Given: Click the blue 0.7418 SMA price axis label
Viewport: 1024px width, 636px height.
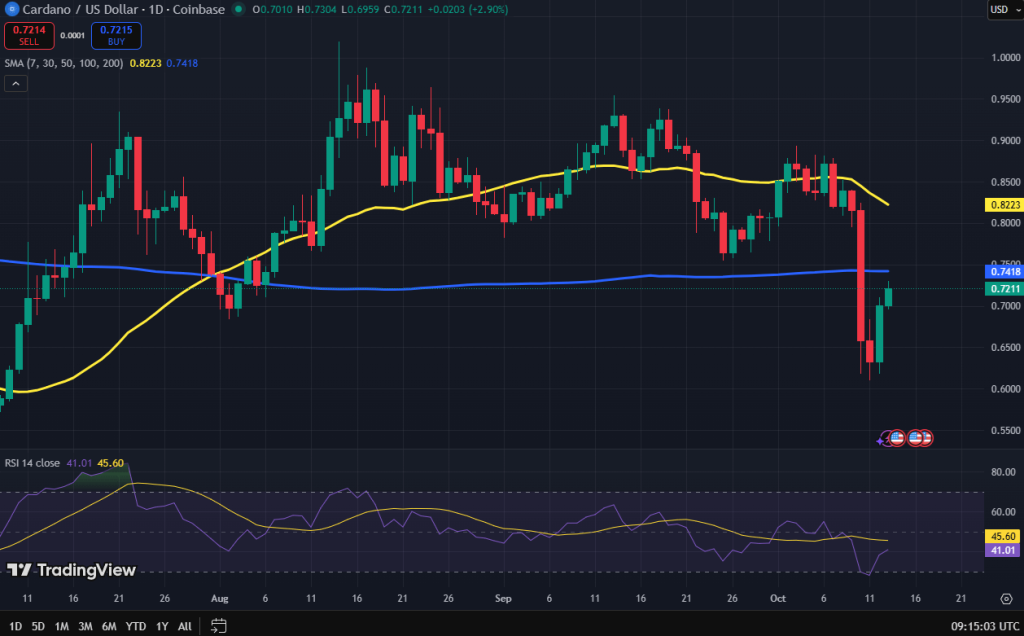Looking at the screenshot, I should pyautogui.click(x=1004, y=272).
